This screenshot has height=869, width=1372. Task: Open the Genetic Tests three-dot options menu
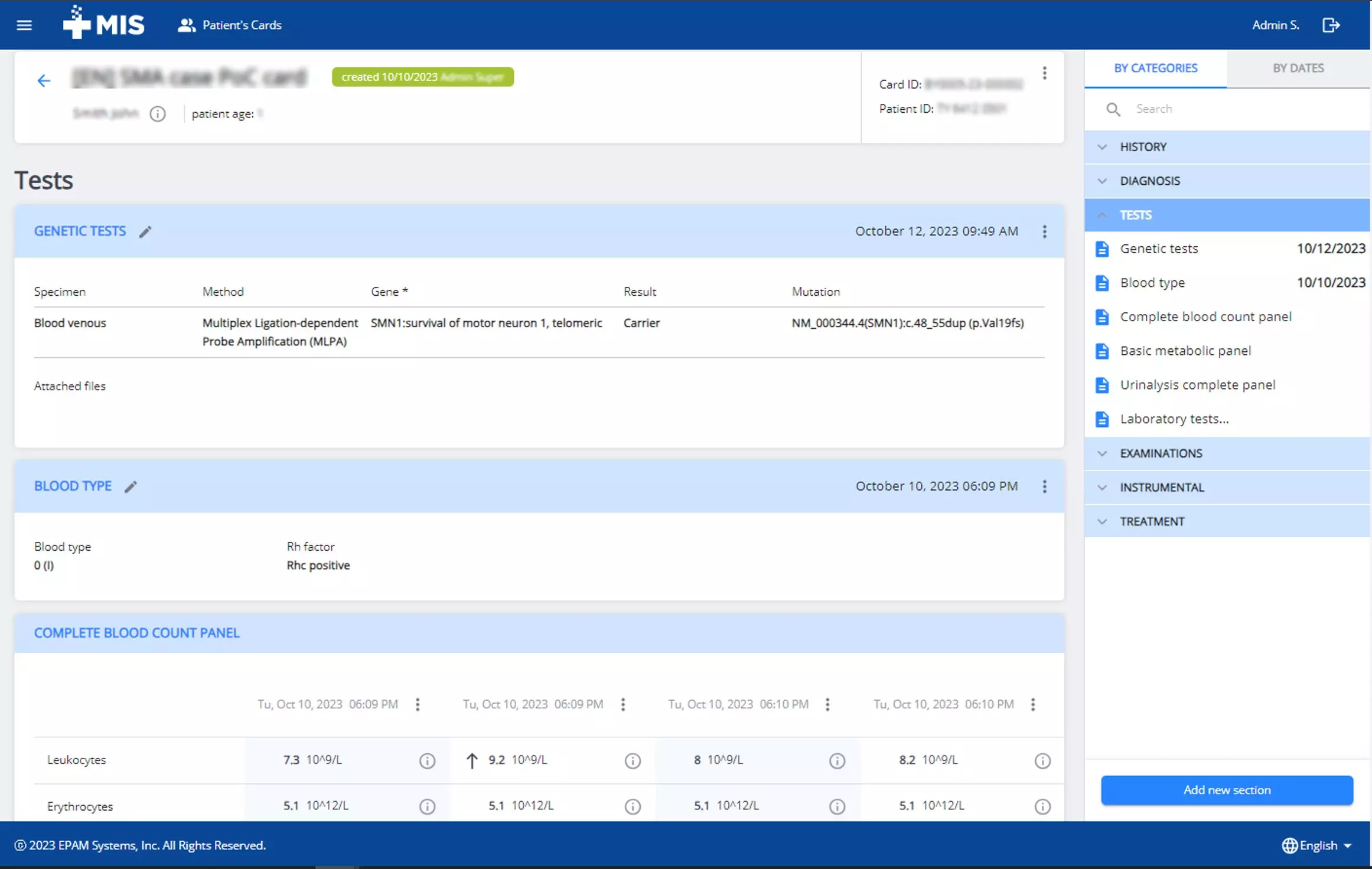point(1044,231)
